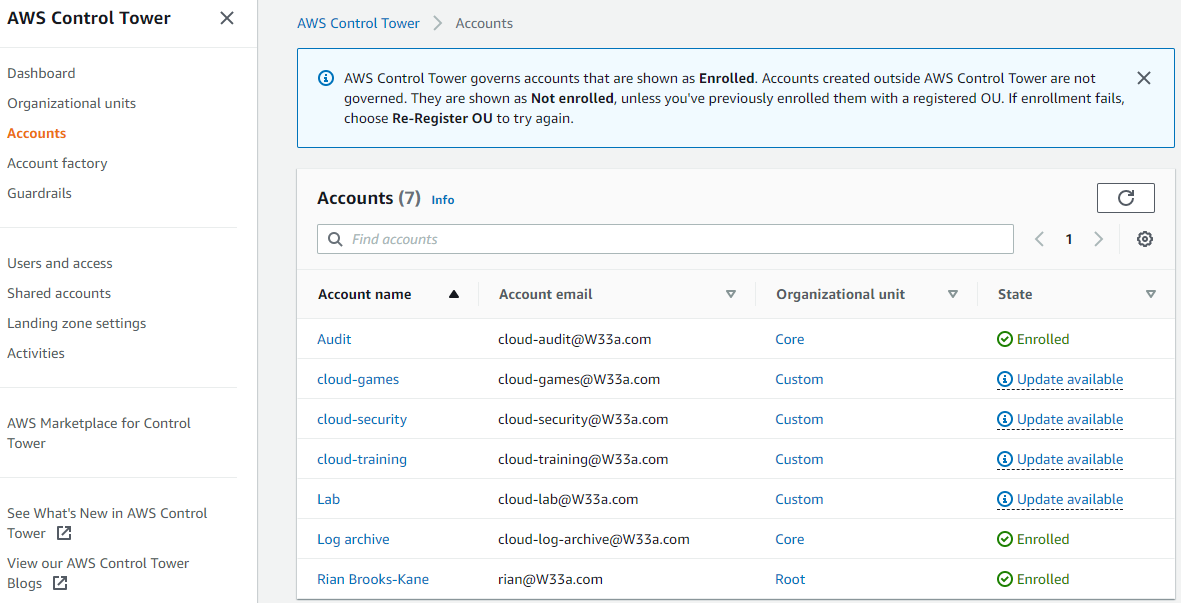Navigate to Guardrails in the sidebar
Viewport: 1181px width, 603px height.
pyautogui.click(x=39, y=193)
